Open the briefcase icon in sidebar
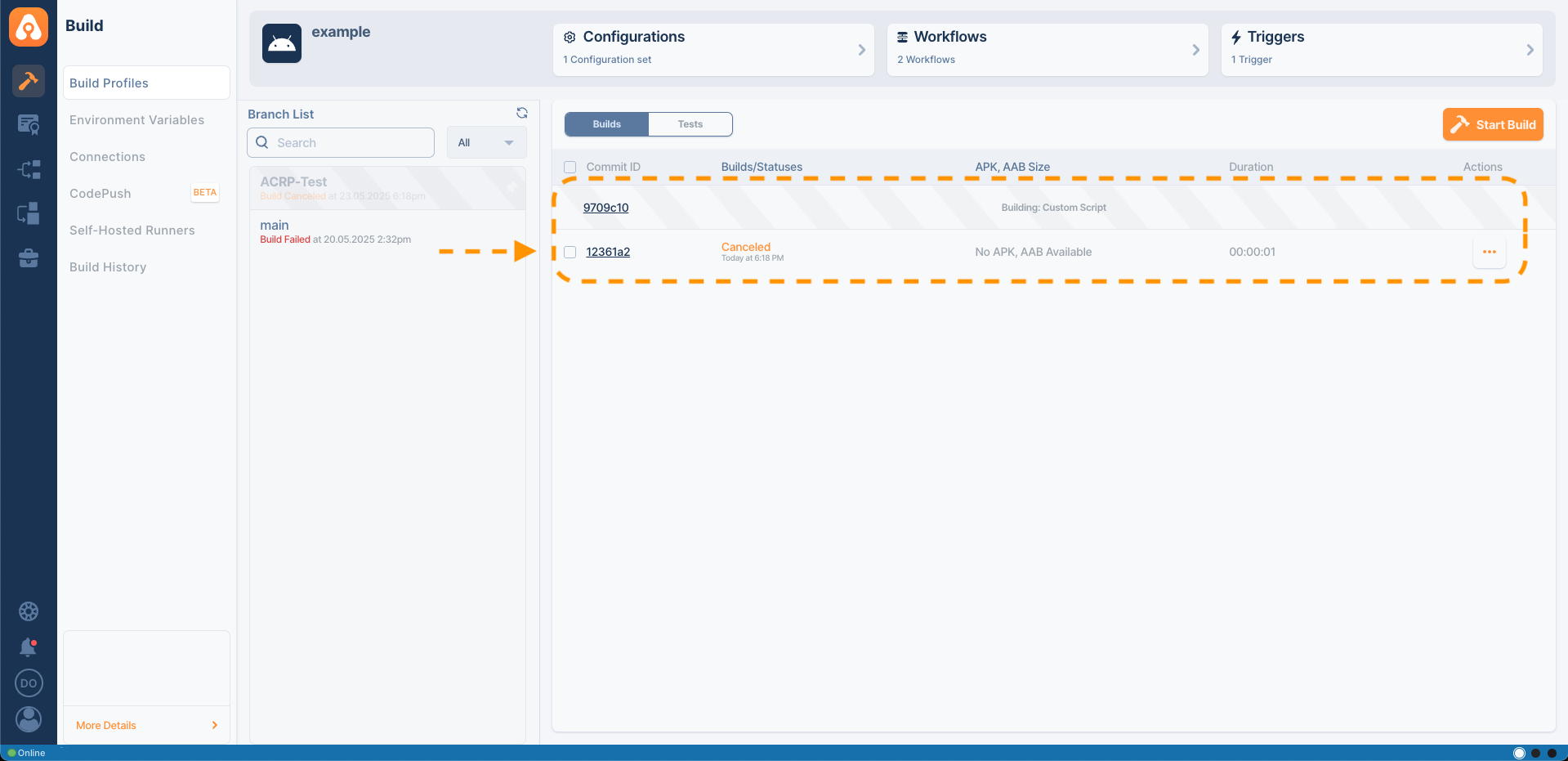1568x761 pixels. [29, 258]
